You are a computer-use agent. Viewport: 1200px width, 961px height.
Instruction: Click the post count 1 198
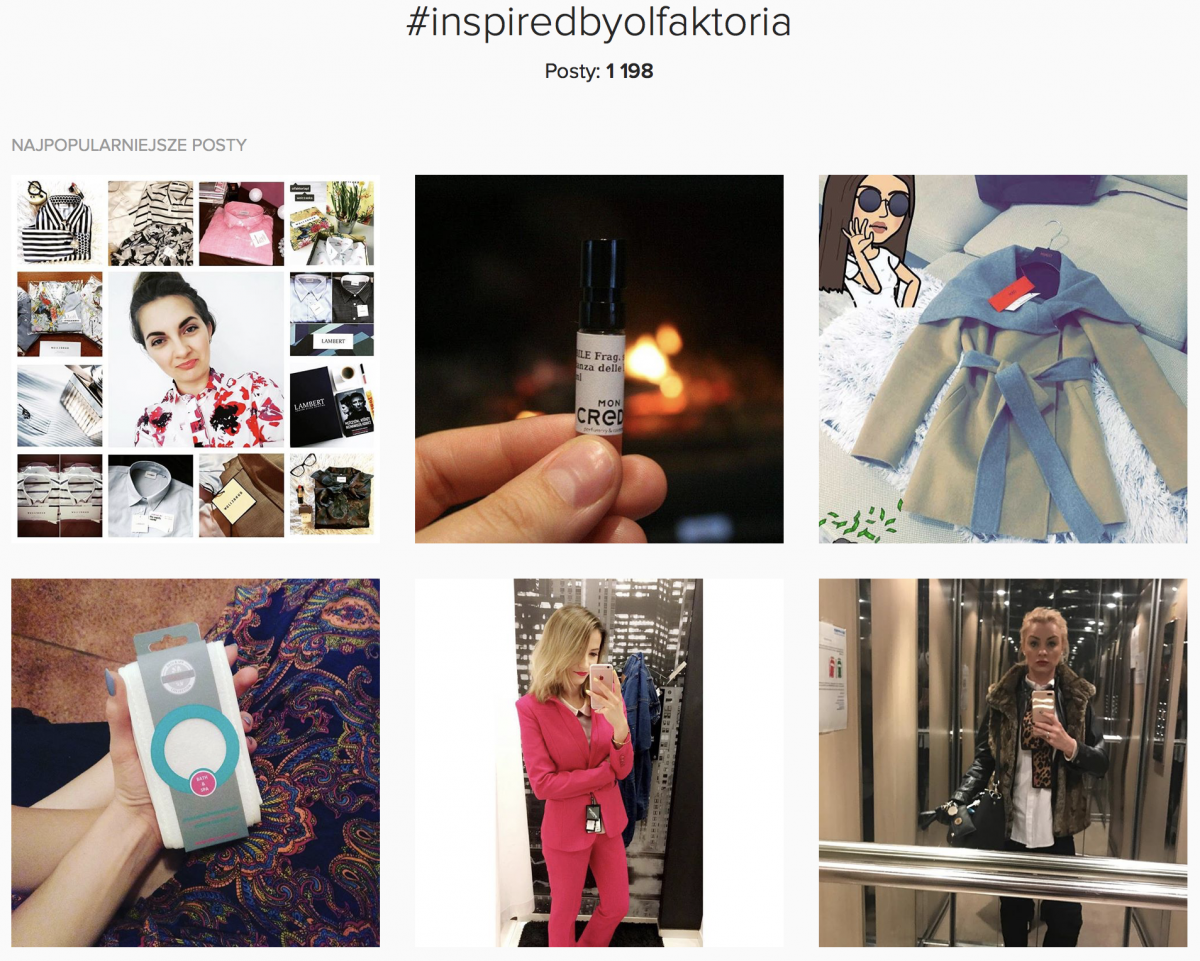tap(630, 71)
